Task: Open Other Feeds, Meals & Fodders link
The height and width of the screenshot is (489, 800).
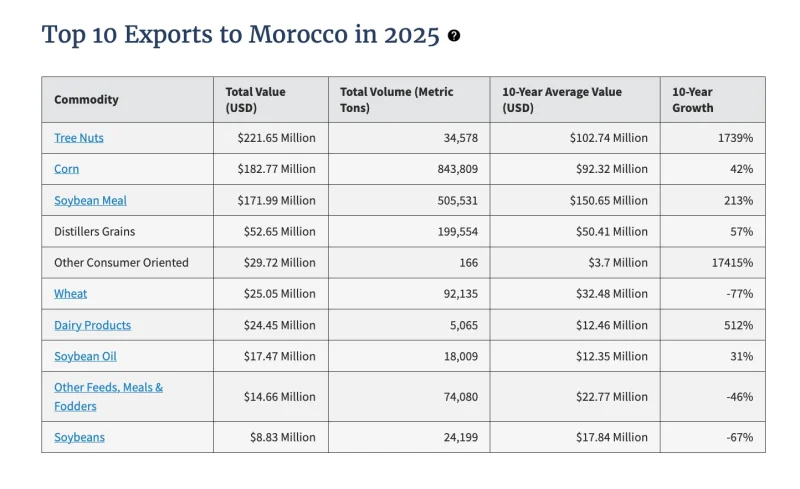Action: (x=109, y=397)
